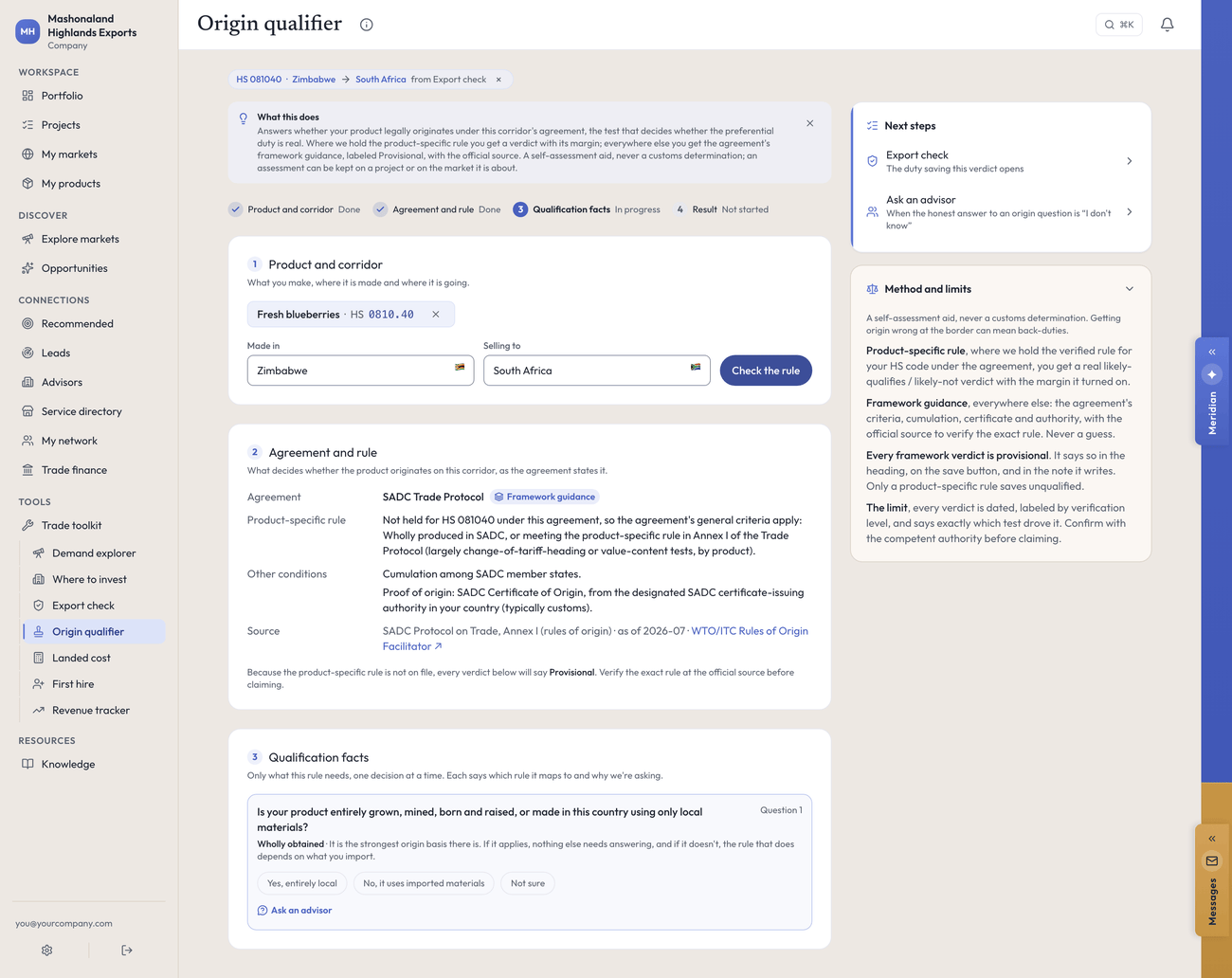The image size is (1232, 978).
Task: Close the What this does banner
Action: click(810, 123)
